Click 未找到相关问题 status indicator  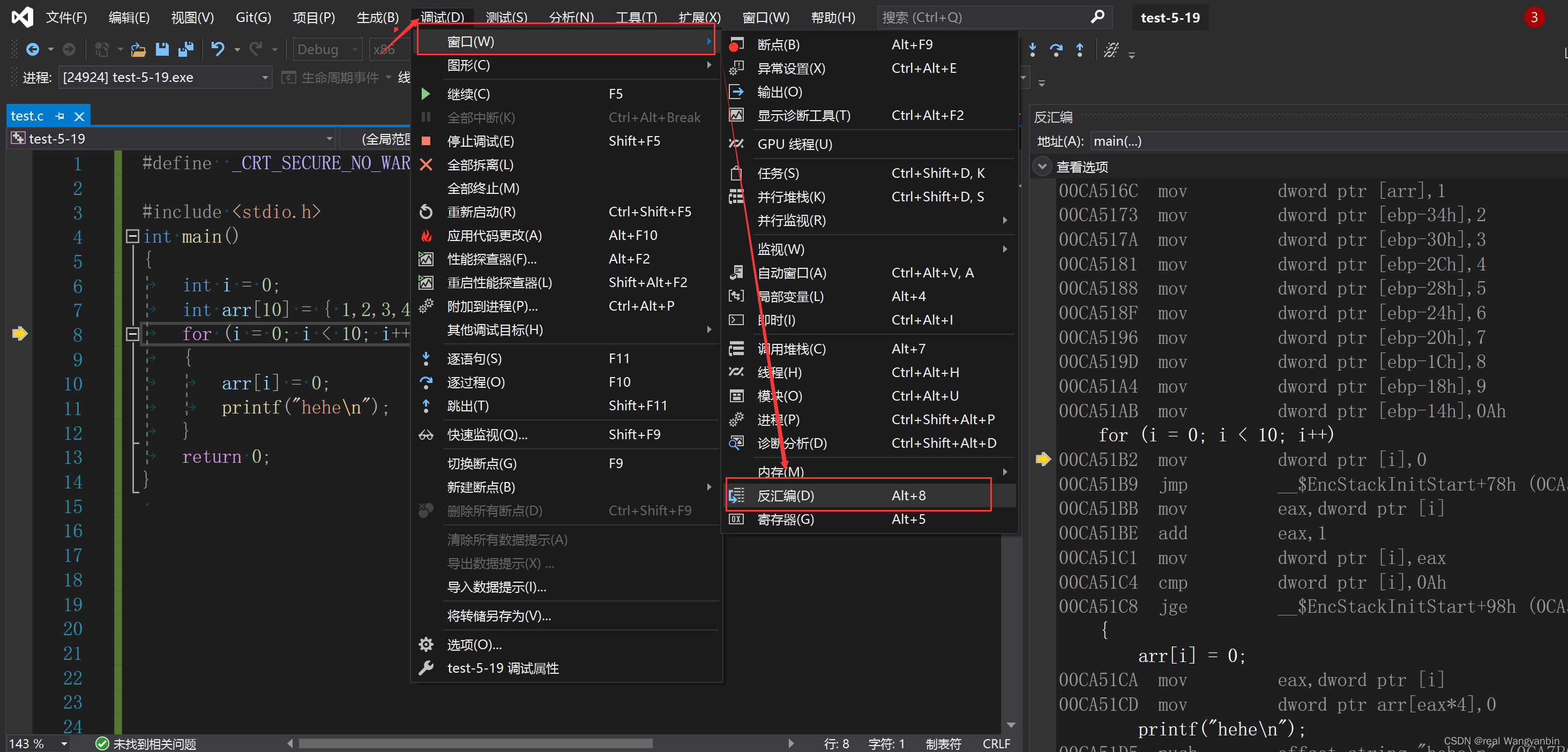point(146,743)
